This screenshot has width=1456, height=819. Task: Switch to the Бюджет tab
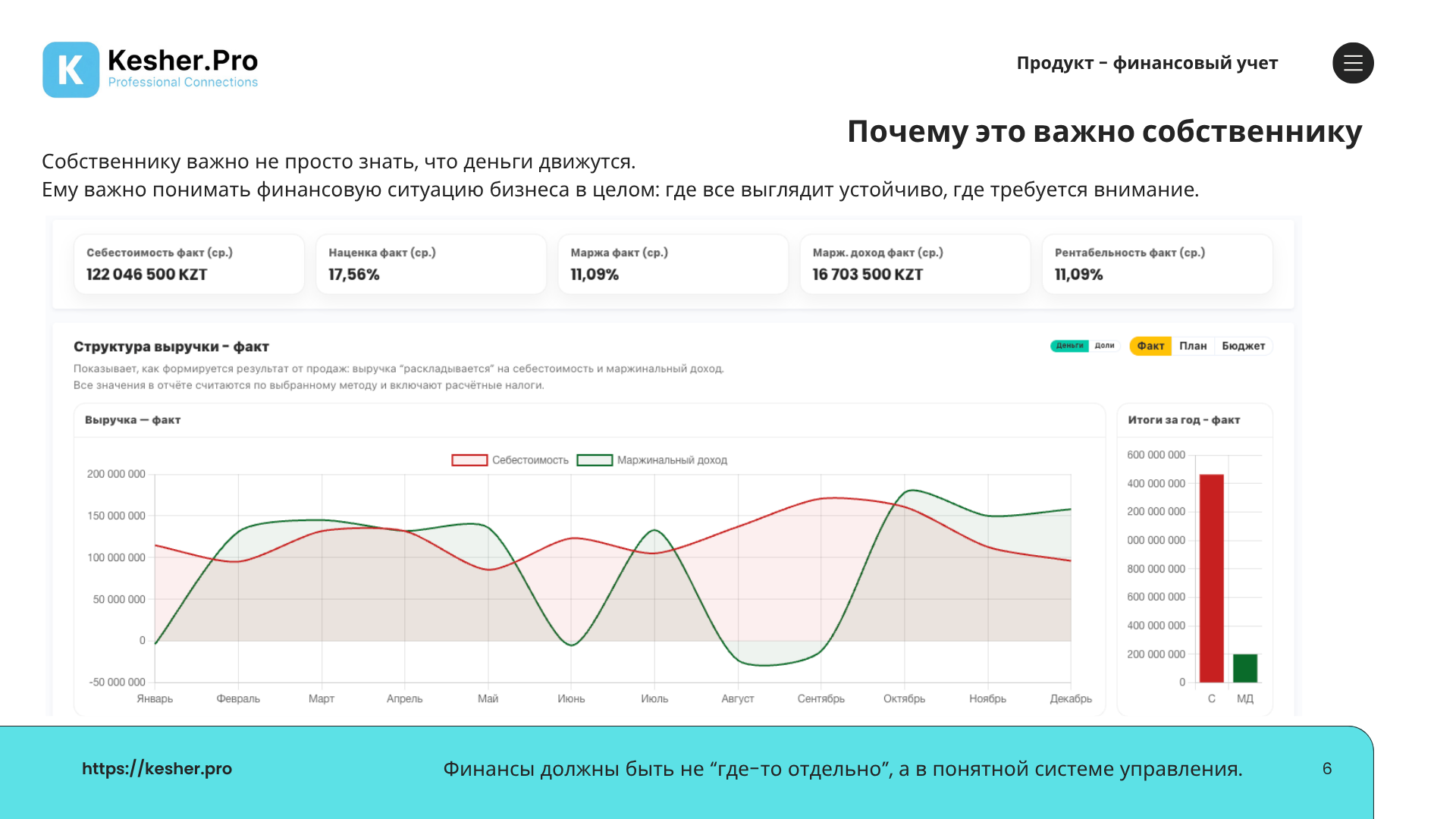(1244, 346)
